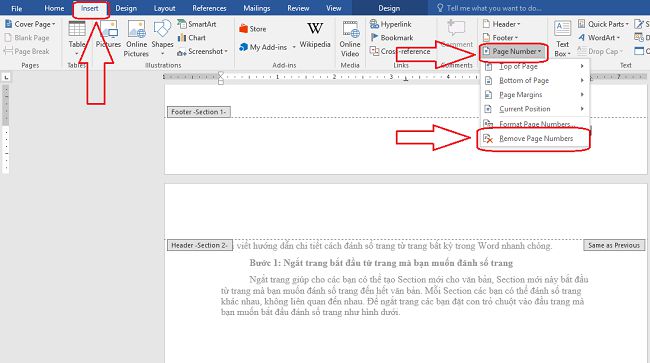
Task: Insert an Online Video
Action: 350,39
